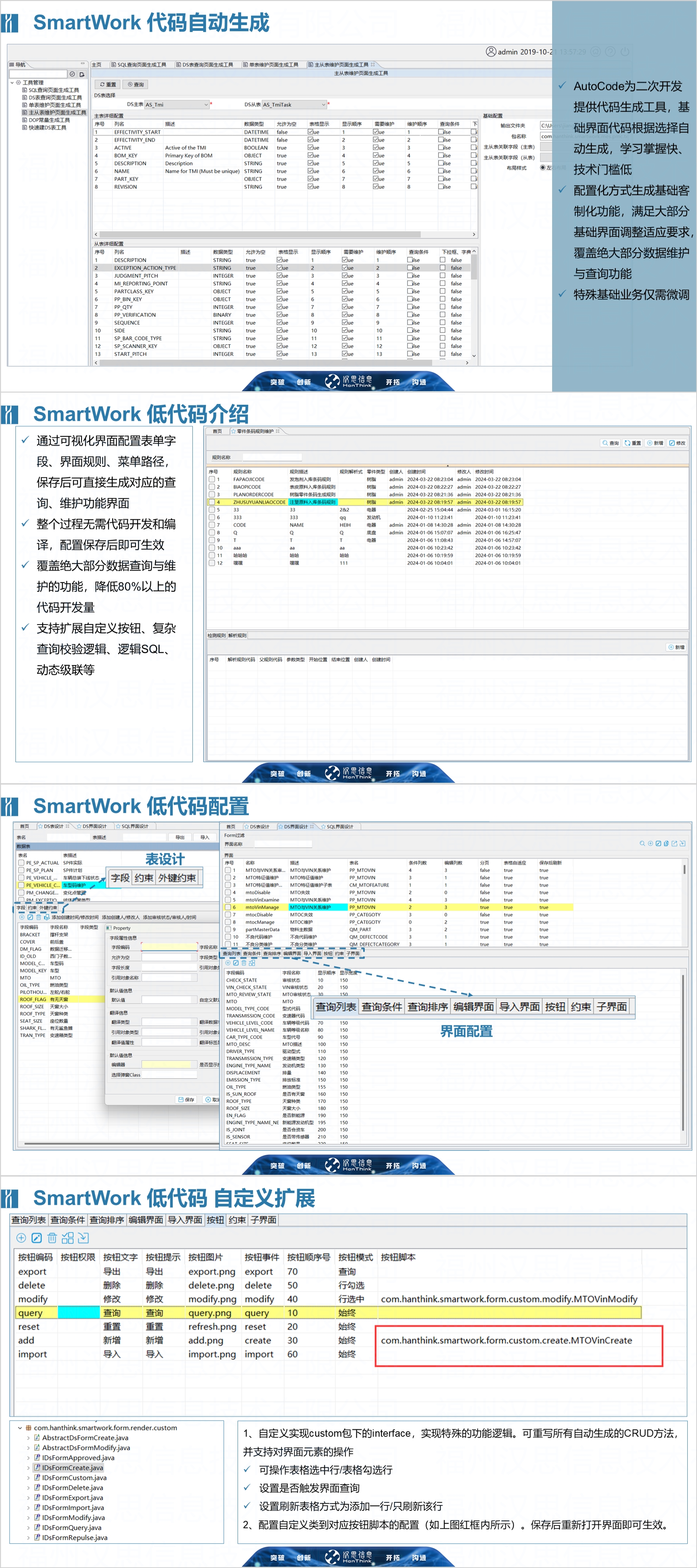Screen dimensions: 697x1568
Task: Click the trash delete icon above button table
Action: click(x=52, y=1237)
